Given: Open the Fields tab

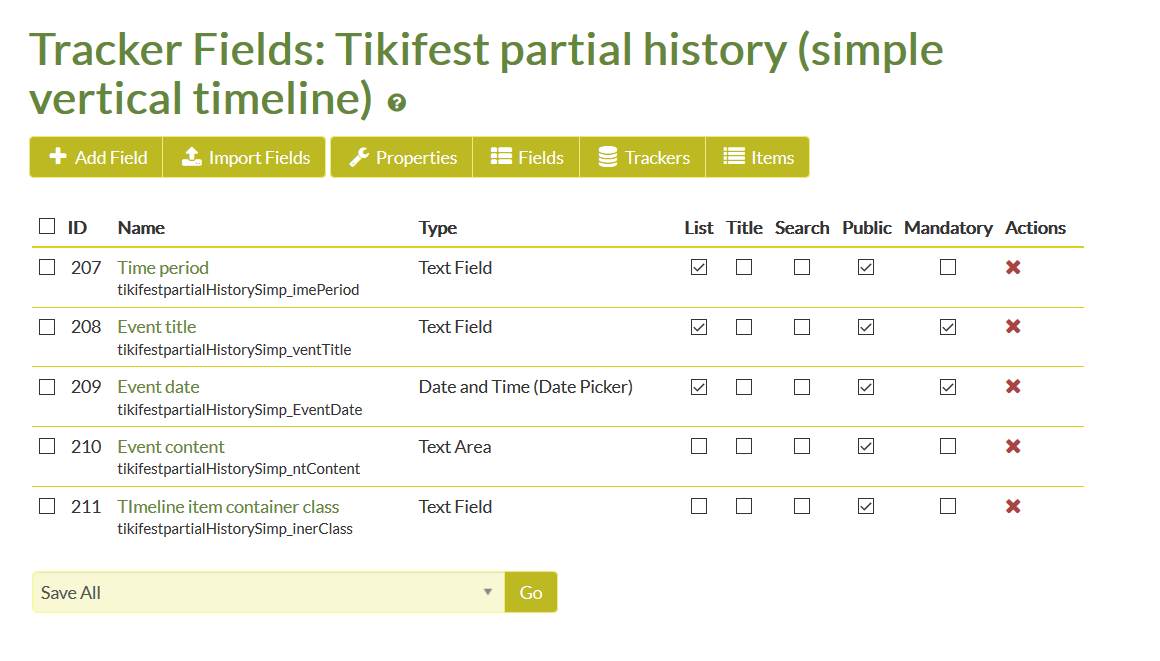Looking at the screenshot, I should (526, 157).
